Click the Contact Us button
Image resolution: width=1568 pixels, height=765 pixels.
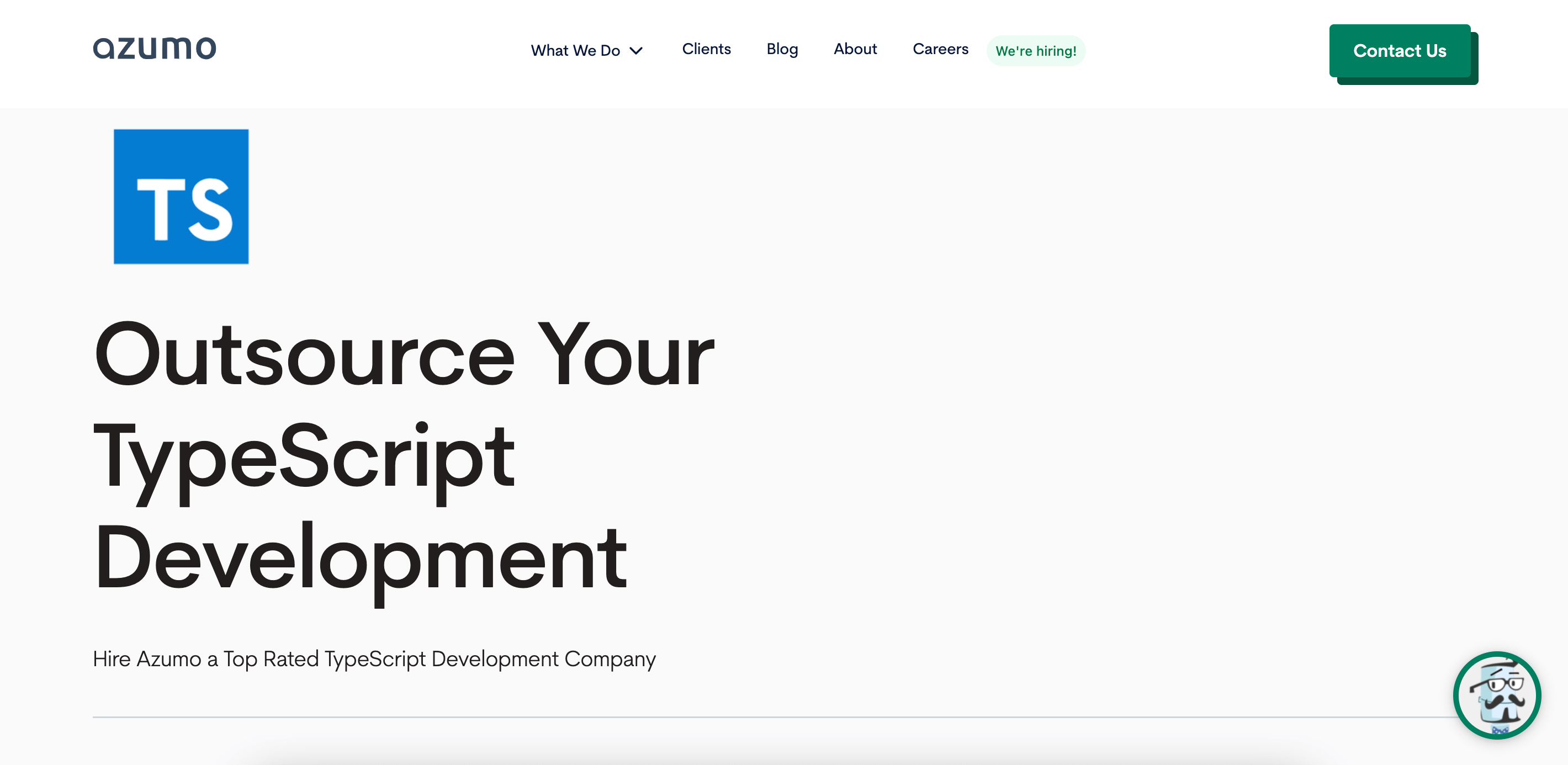click(1400, 51)
